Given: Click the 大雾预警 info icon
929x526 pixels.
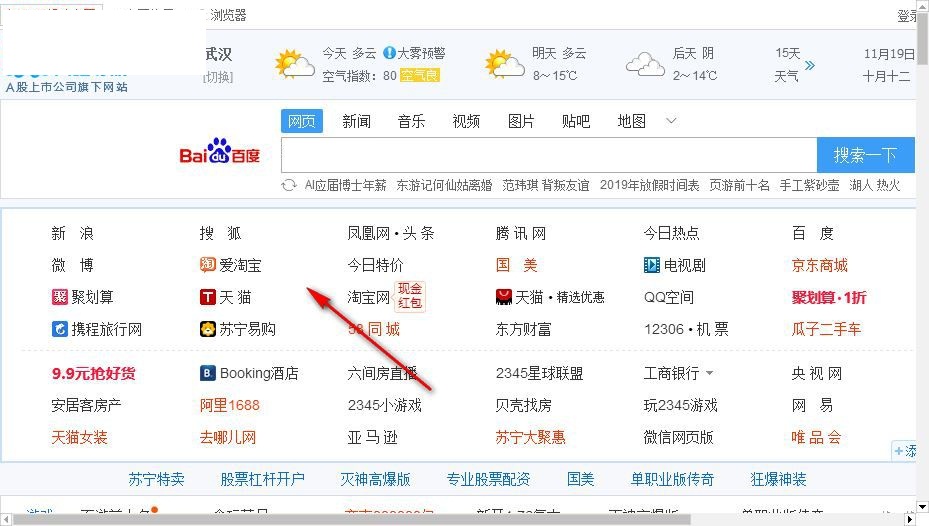Looking at the screenshot, I should click(x=389, y=53).
